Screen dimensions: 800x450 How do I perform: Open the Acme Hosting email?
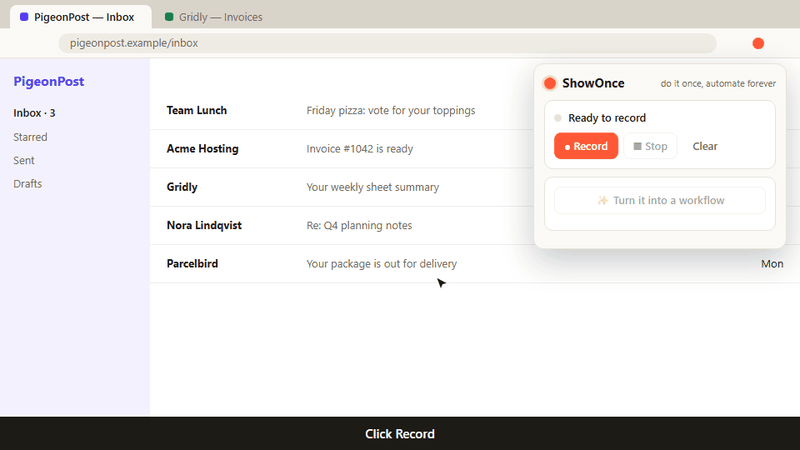click(x=475, y=148)
